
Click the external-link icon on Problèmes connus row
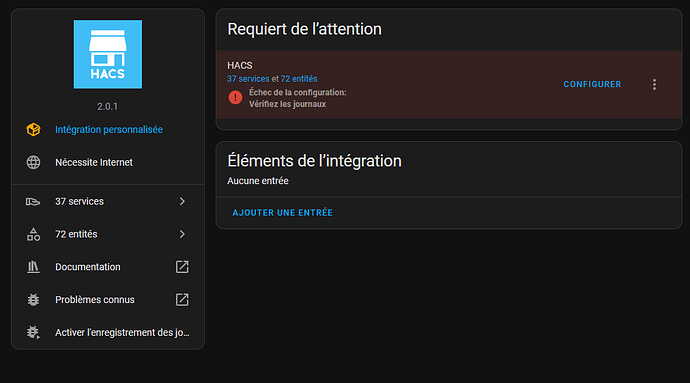(182, 300)
